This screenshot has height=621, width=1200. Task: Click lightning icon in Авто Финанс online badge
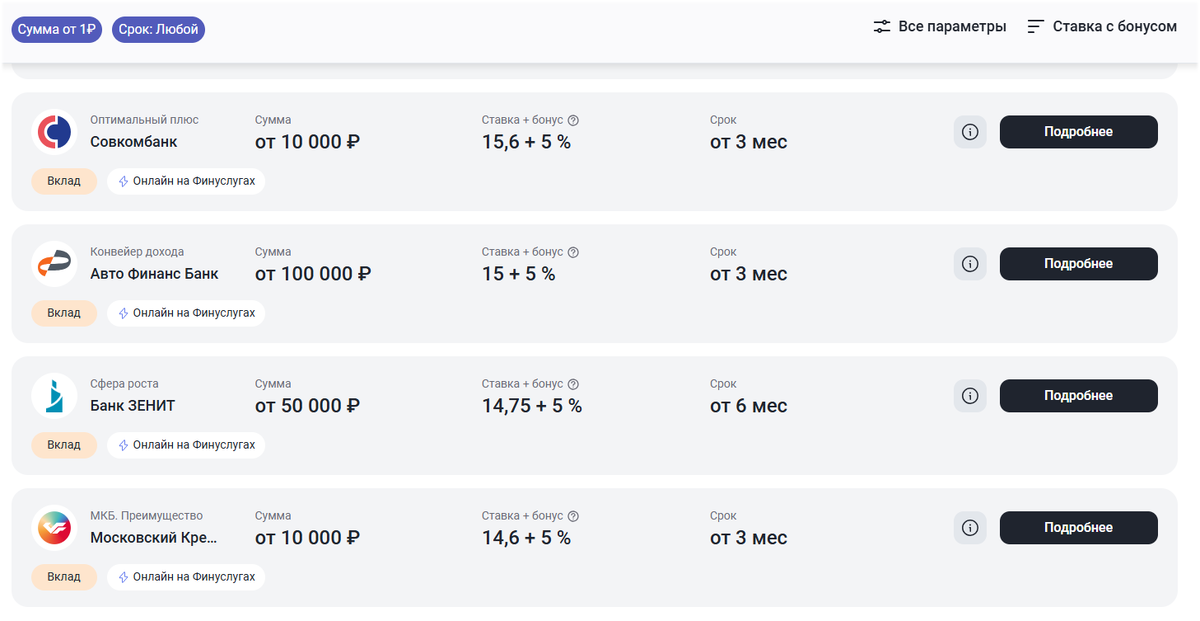(x=124, y=313)
